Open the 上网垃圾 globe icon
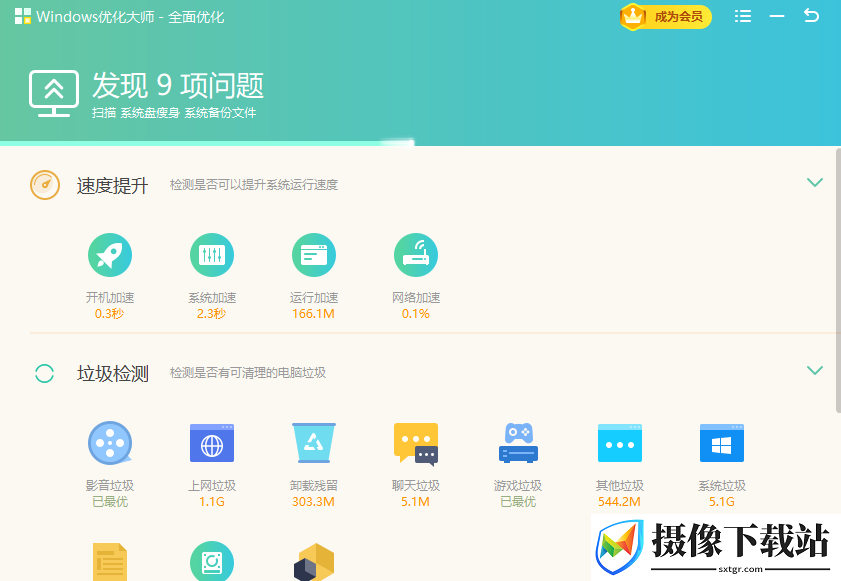 (212, 443)
